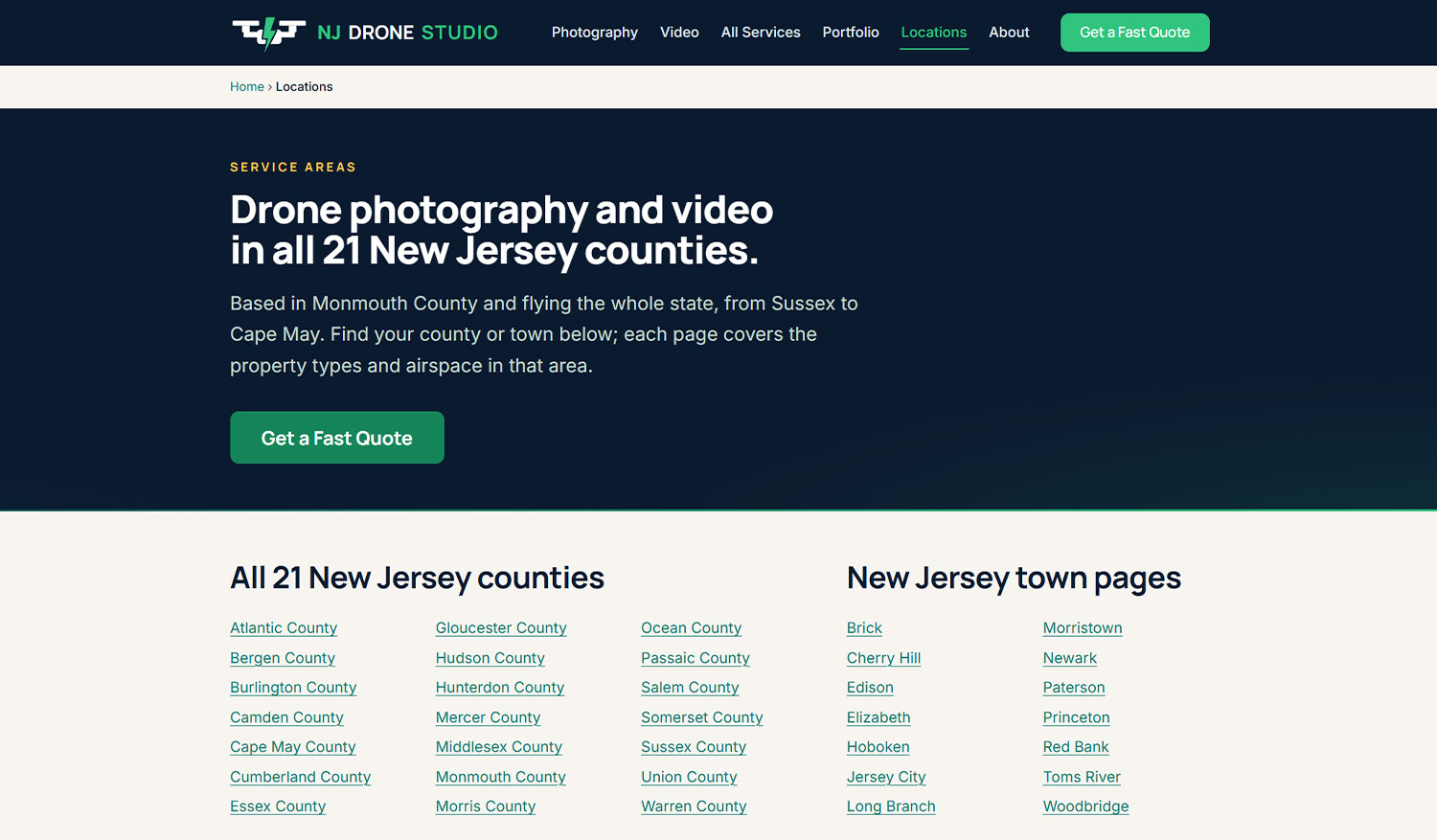Open the Cumberland County link

[x=300, y=777]
